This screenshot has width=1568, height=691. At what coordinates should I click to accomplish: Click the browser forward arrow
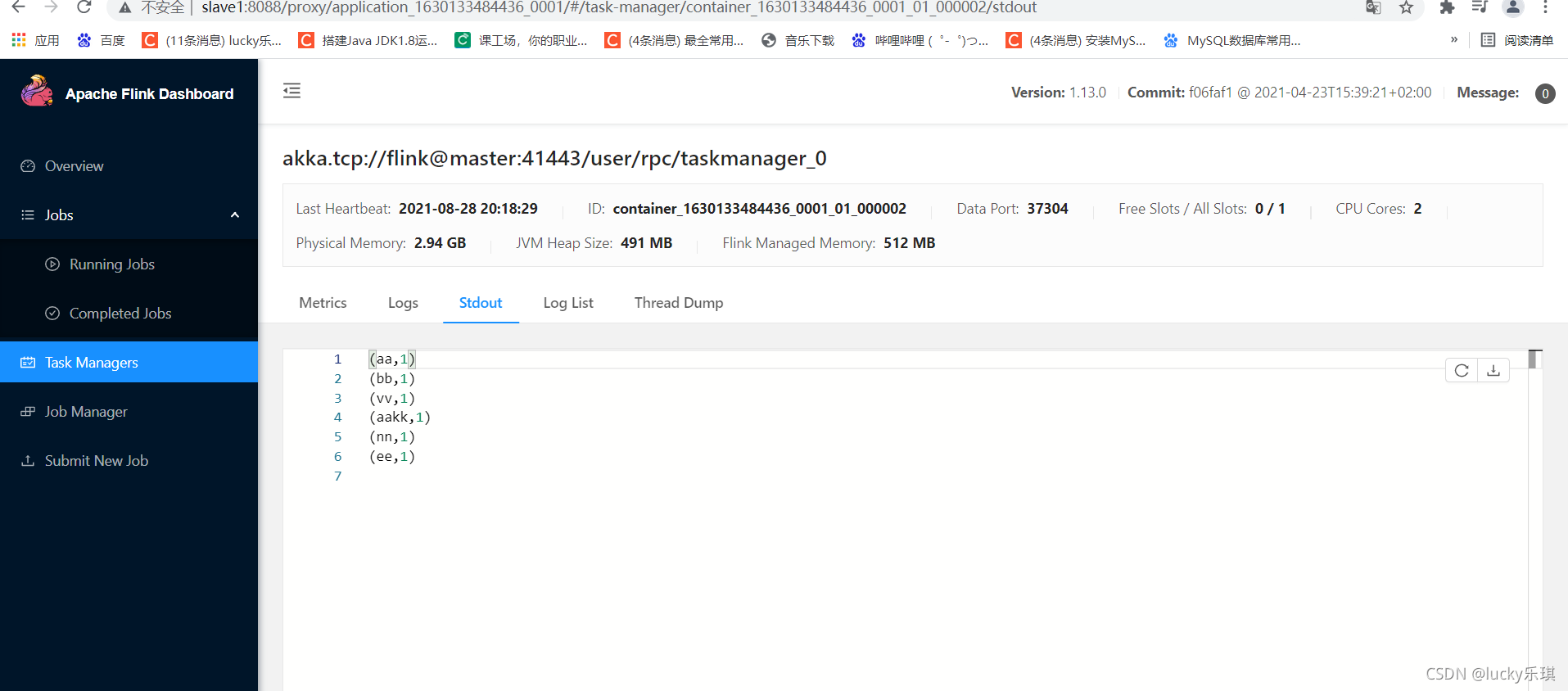(51, 7)
